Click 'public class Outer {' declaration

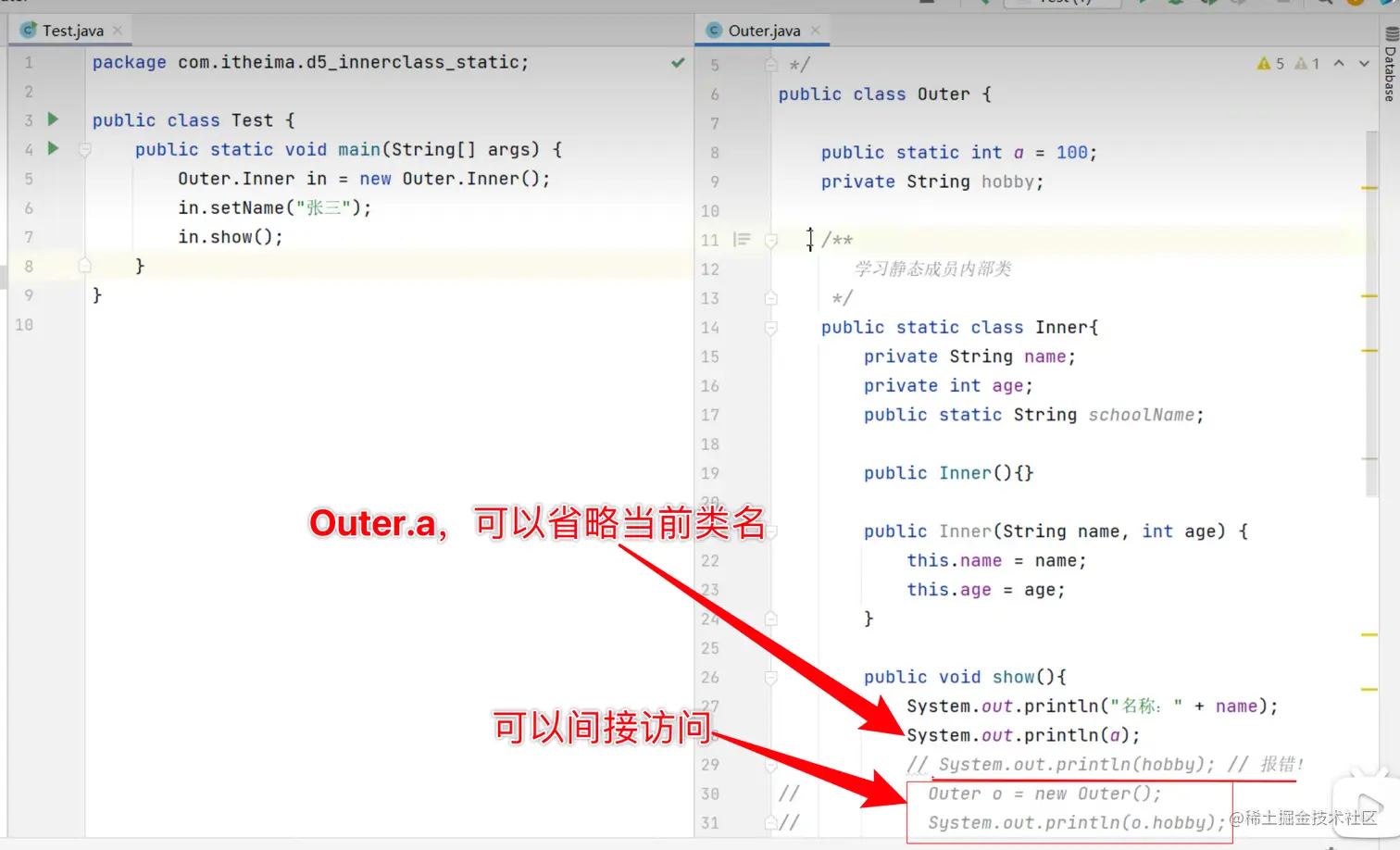pos(884,94)
